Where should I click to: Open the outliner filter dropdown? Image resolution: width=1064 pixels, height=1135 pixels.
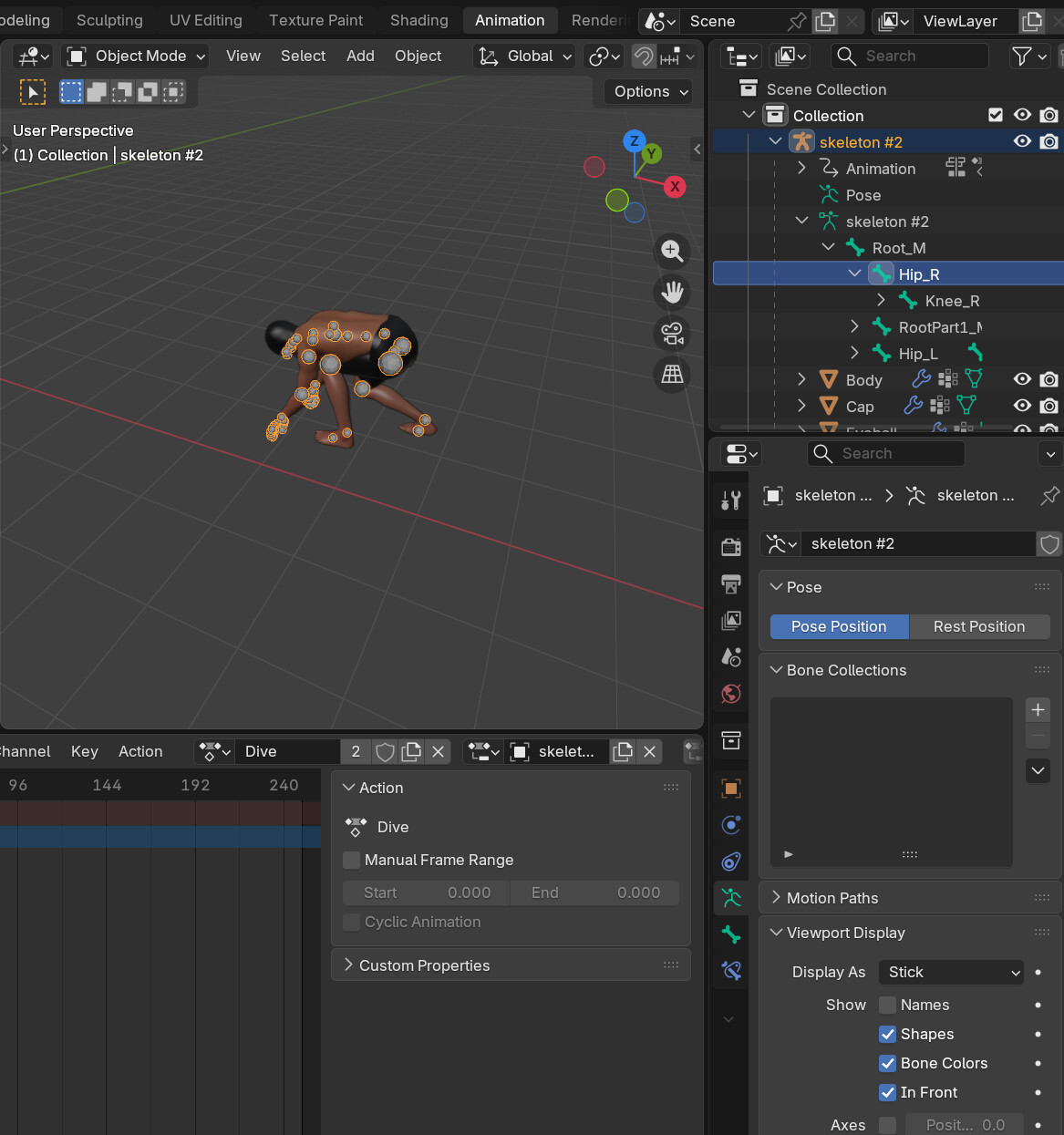click(x=1030, y=57)
